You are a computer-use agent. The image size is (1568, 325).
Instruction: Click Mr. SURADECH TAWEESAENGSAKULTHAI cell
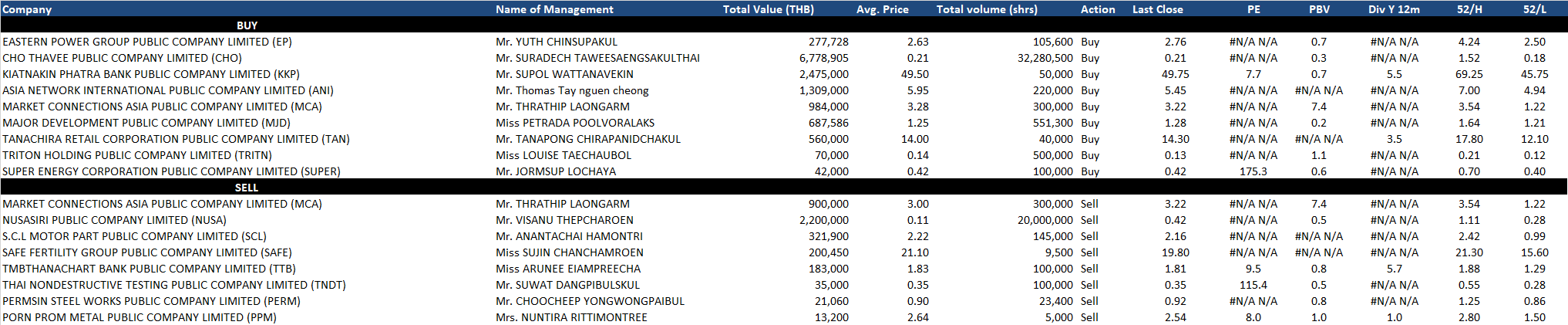[597, 58]
